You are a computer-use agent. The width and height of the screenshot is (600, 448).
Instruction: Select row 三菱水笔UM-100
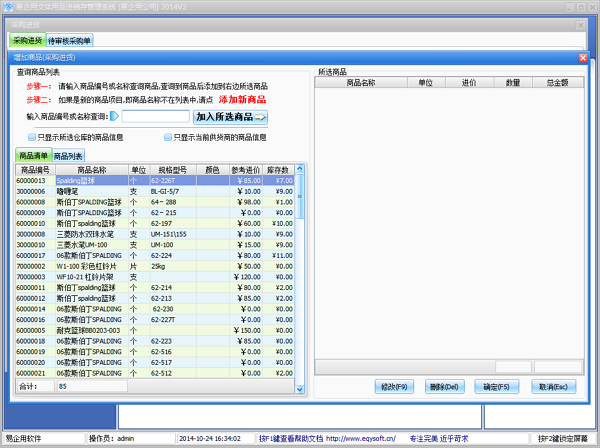(155, 245)
